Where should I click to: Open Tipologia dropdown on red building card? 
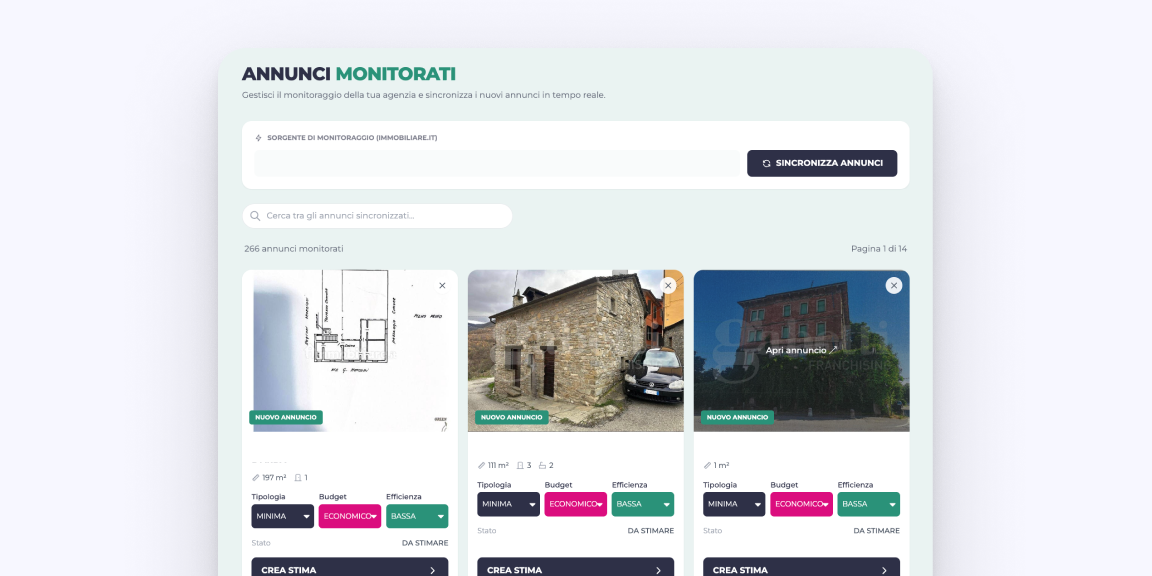pos(734,504)
